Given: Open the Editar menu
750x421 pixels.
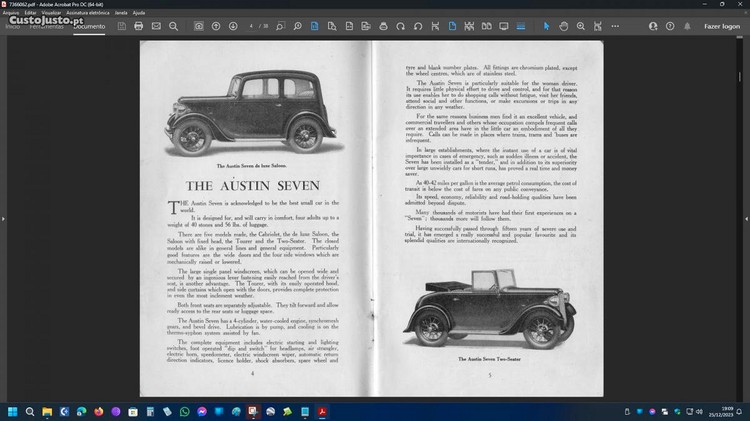Looking at the screenshot, I should pyautogui.click(x=30, y=13).
